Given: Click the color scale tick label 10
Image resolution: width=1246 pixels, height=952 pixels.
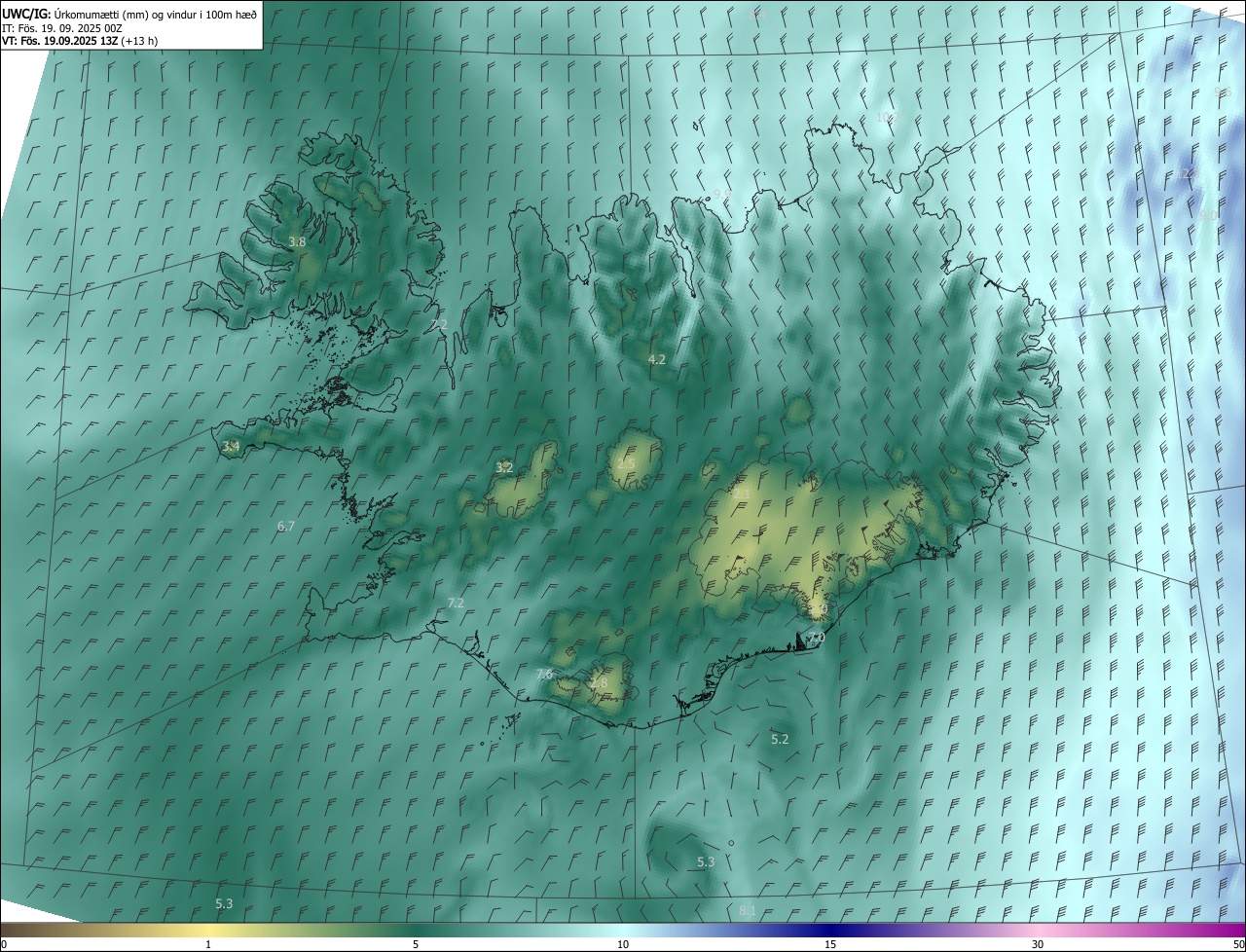Looking at the screenshot, I should (623, 944).
